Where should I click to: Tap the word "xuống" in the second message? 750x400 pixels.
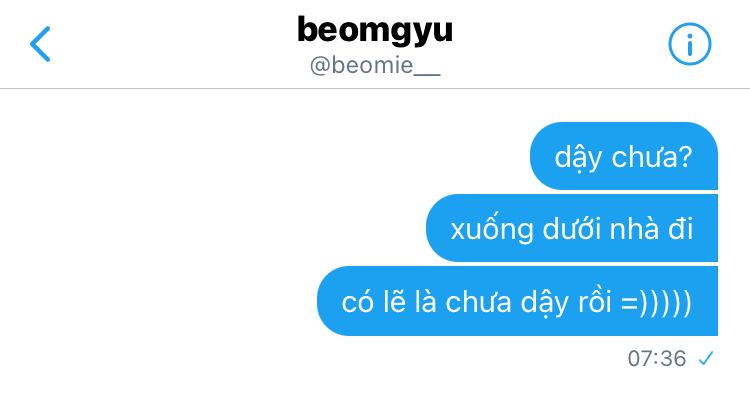click(492, 230)
